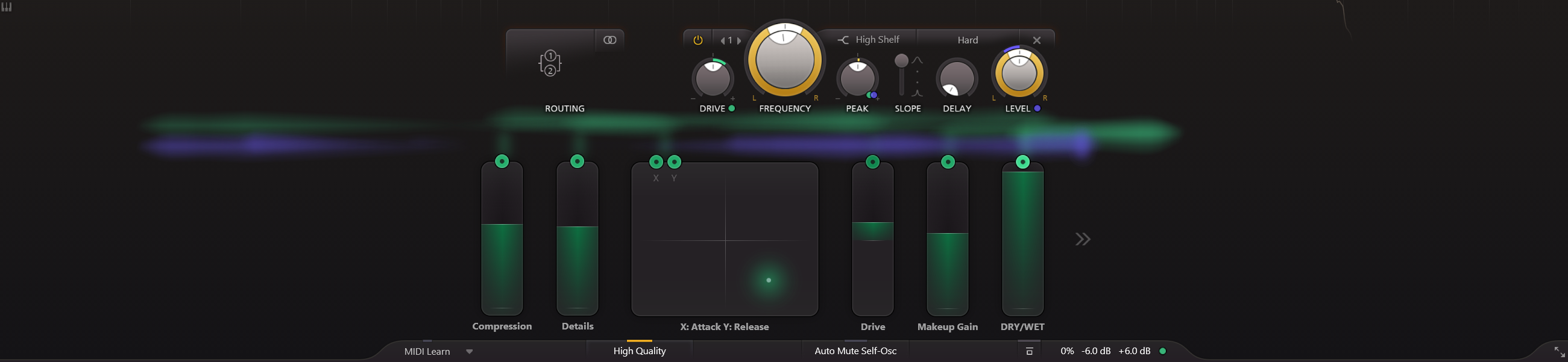
Task: Click the linked circles icon in Routing
Action: tap(609, 40)
